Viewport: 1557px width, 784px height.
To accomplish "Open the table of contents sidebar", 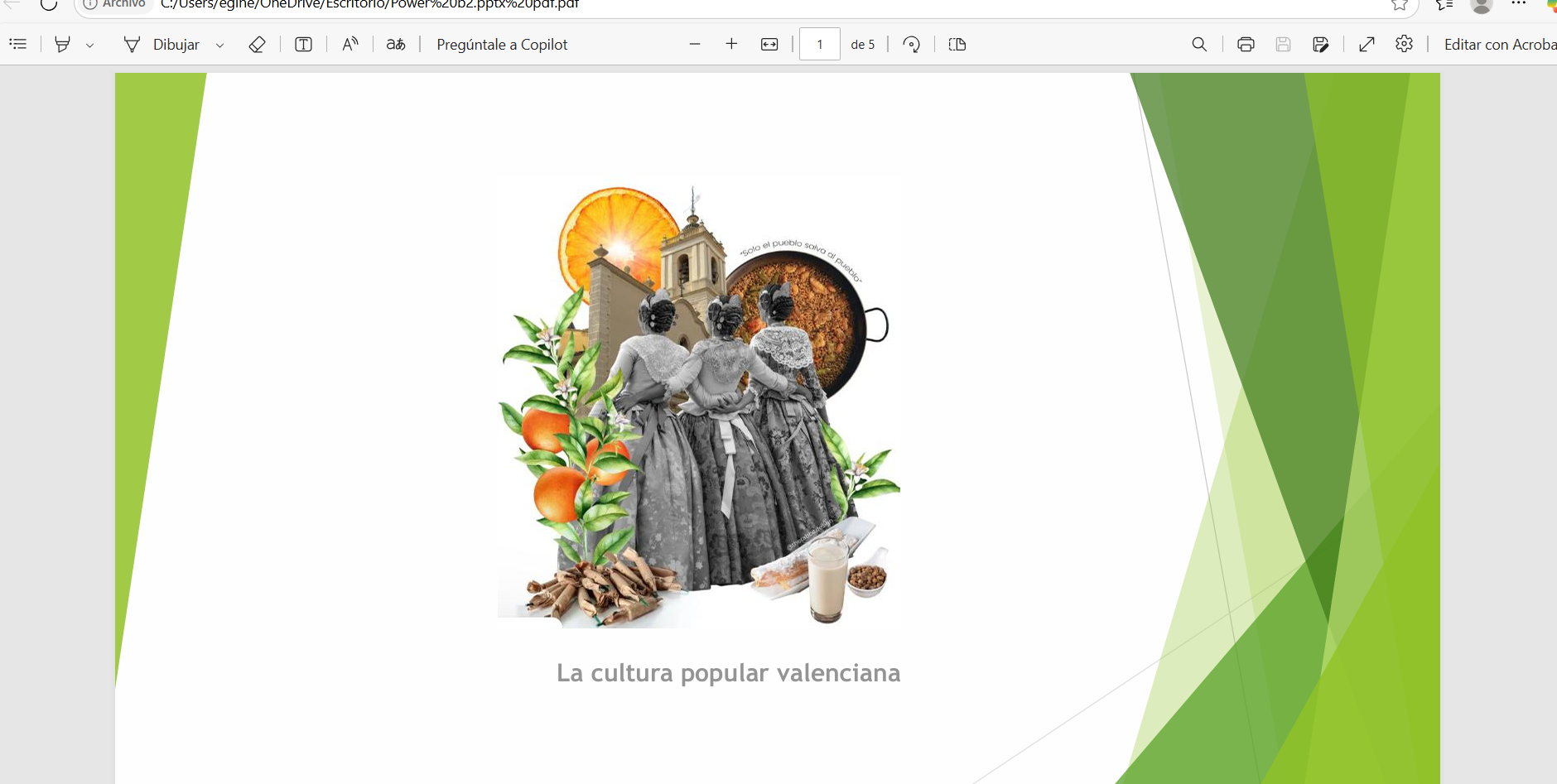I will (x=18, y=45).
